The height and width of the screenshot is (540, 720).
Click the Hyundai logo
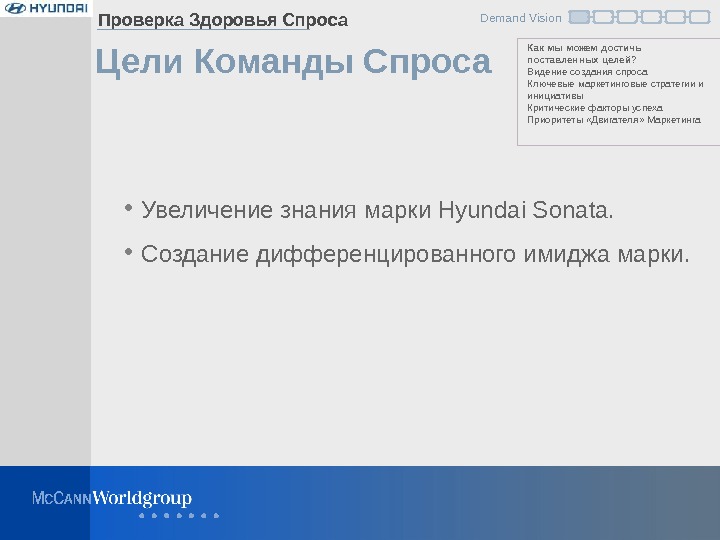click(46, 8)
